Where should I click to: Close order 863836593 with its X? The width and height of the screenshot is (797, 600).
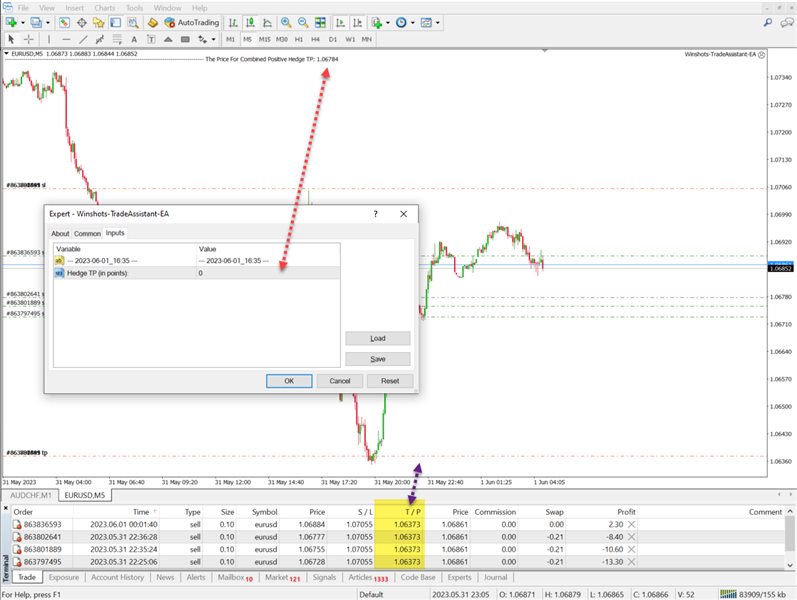click(631, 524)
